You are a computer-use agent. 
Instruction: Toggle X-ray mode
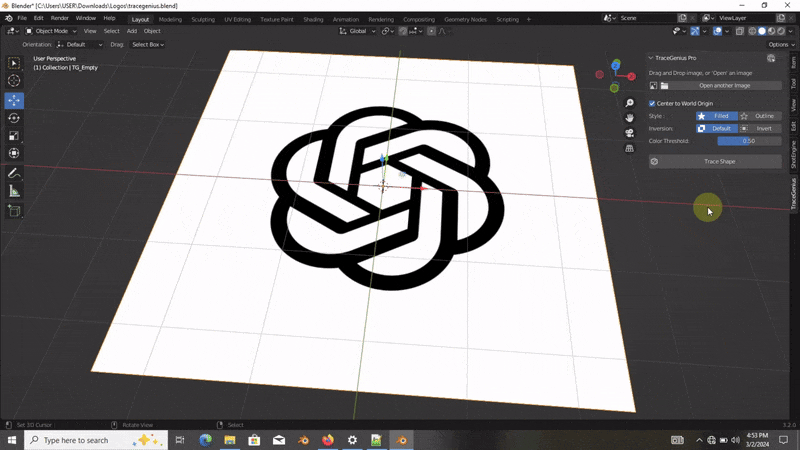click(x=739, y=31)
